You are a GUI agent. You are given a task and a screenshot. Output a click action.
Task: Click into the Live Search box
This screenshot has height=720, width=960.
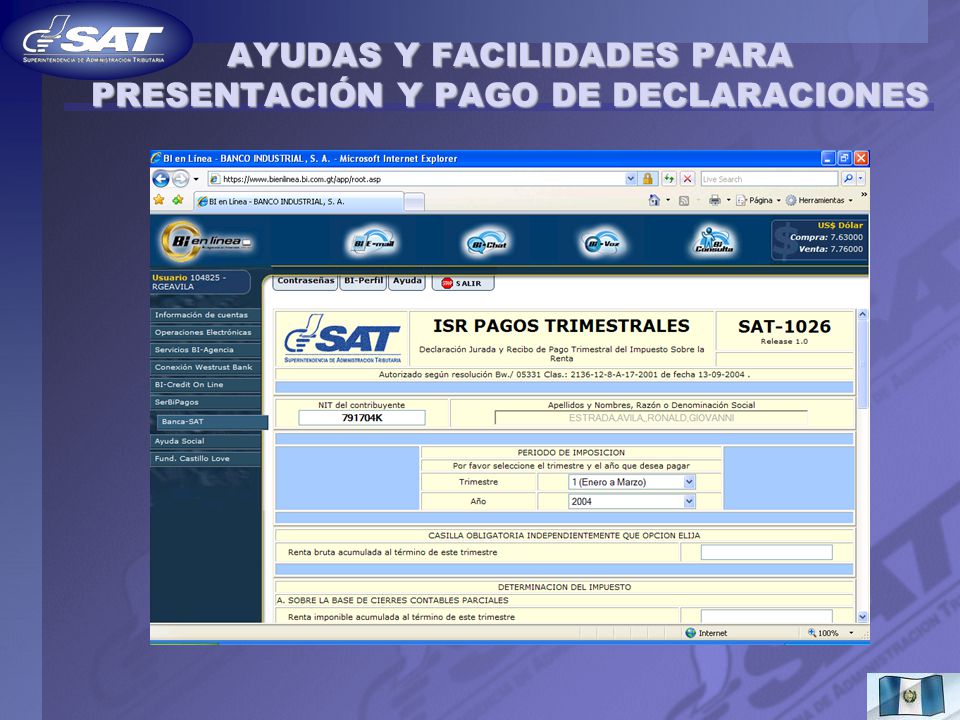tap(769, 179)
